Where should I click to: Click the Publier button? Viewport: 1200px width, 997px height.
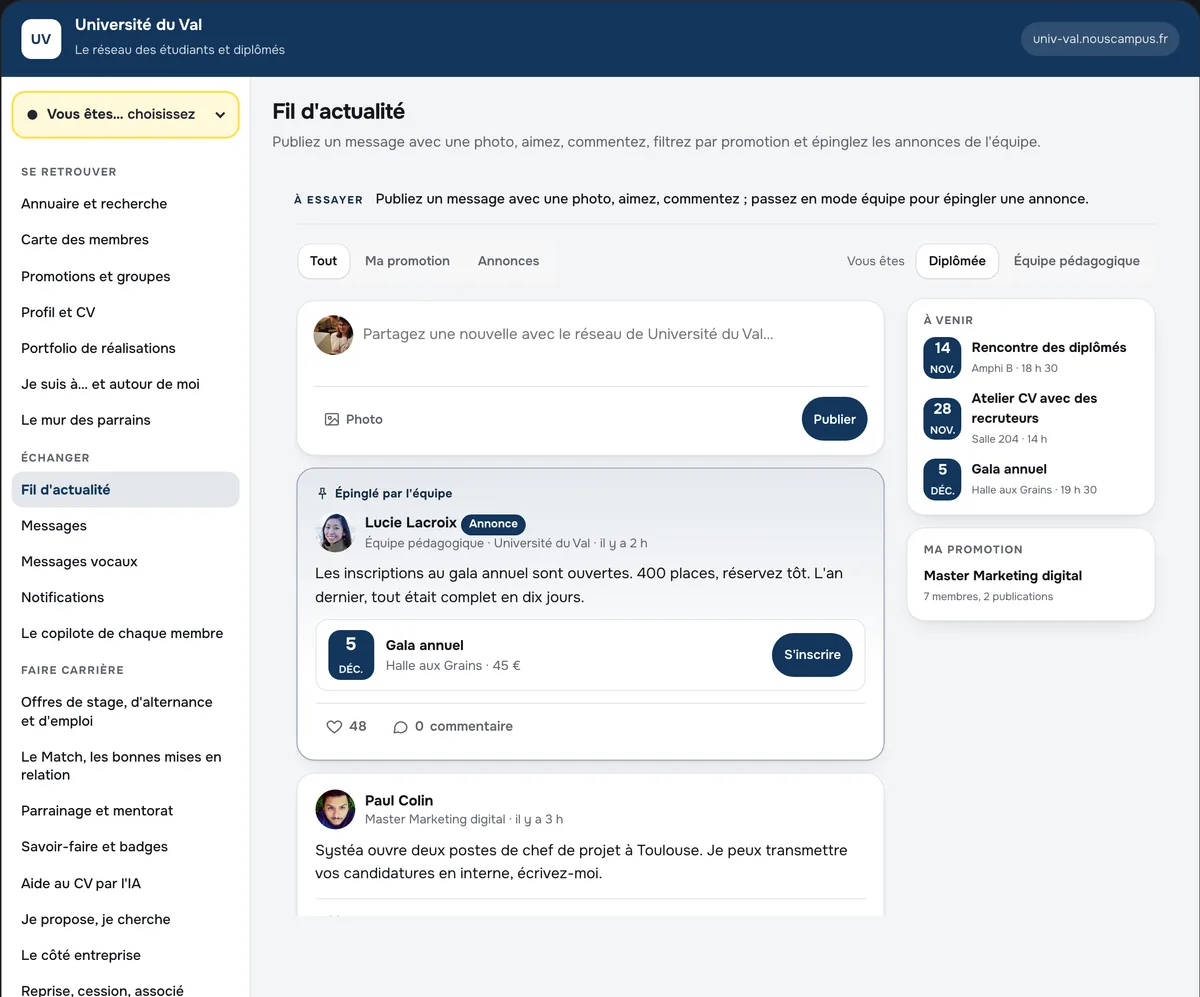(x=834, y=419)
